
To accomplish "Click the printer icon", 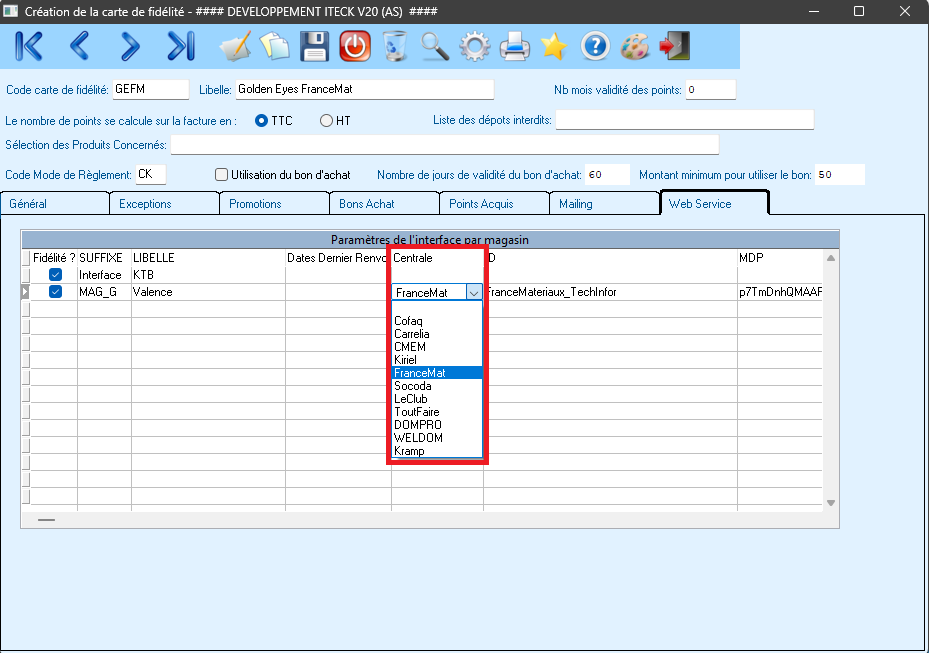I will click(514, 46).
